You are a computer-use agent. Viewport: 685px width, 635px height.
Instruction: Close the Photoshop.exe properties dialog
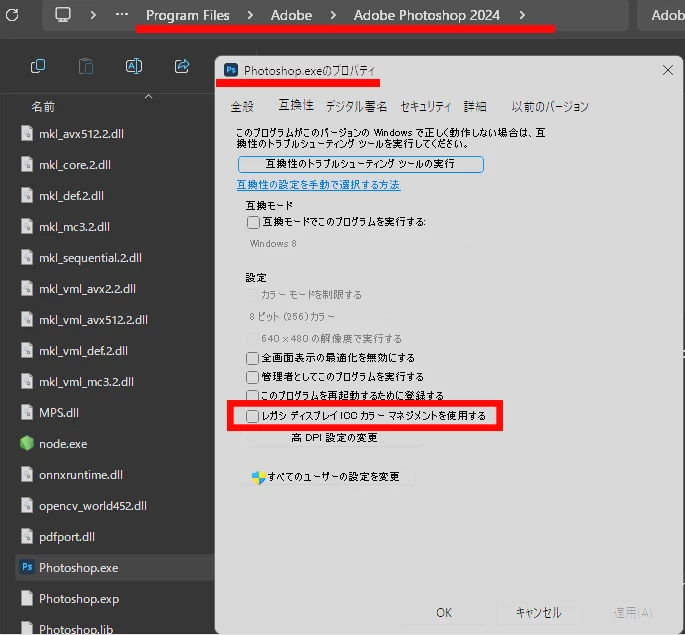coord(668,70)
